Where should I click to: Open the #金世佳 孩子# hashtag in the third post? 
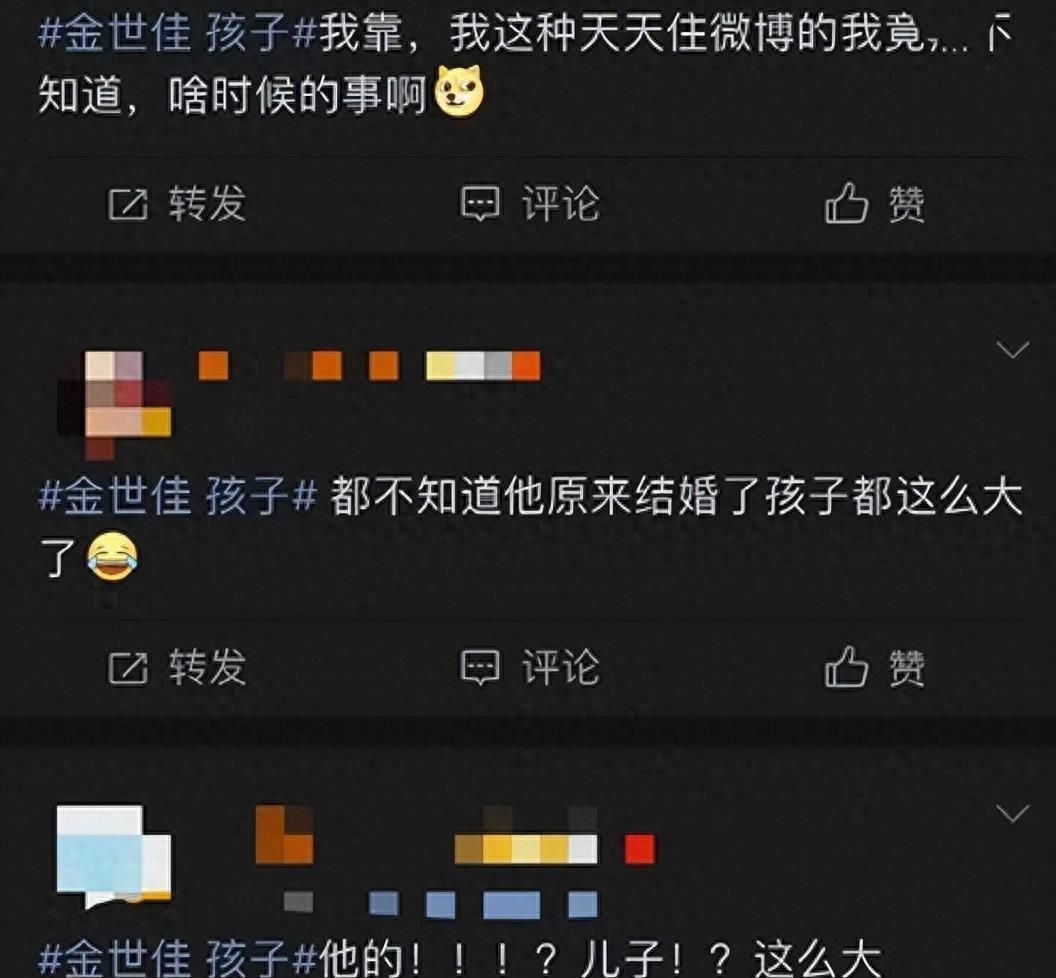(178, 959)
